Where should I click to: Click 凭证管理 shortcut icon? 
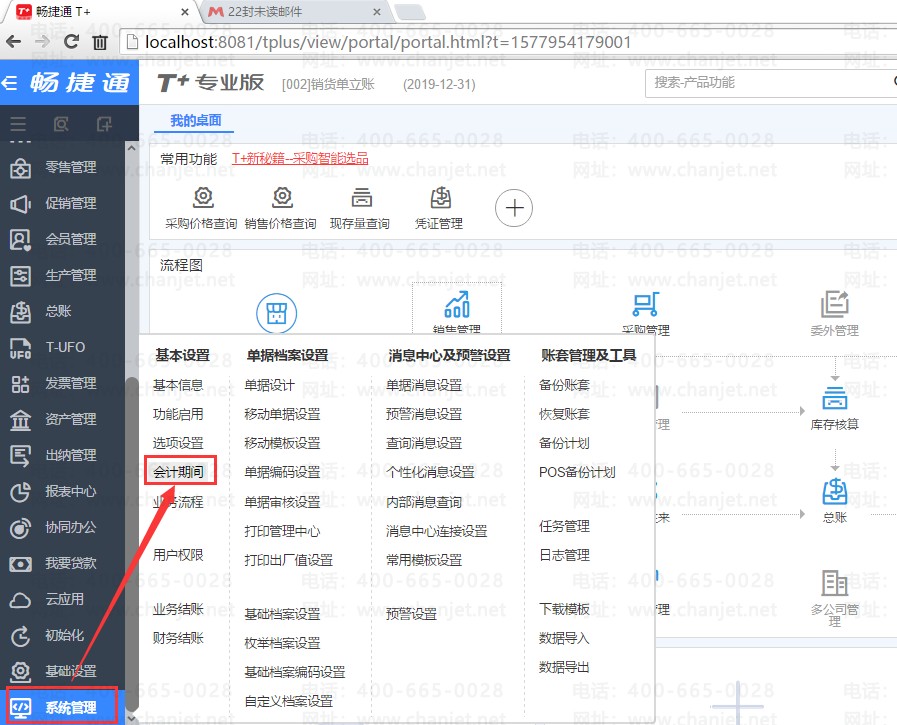tap(440, 197)
